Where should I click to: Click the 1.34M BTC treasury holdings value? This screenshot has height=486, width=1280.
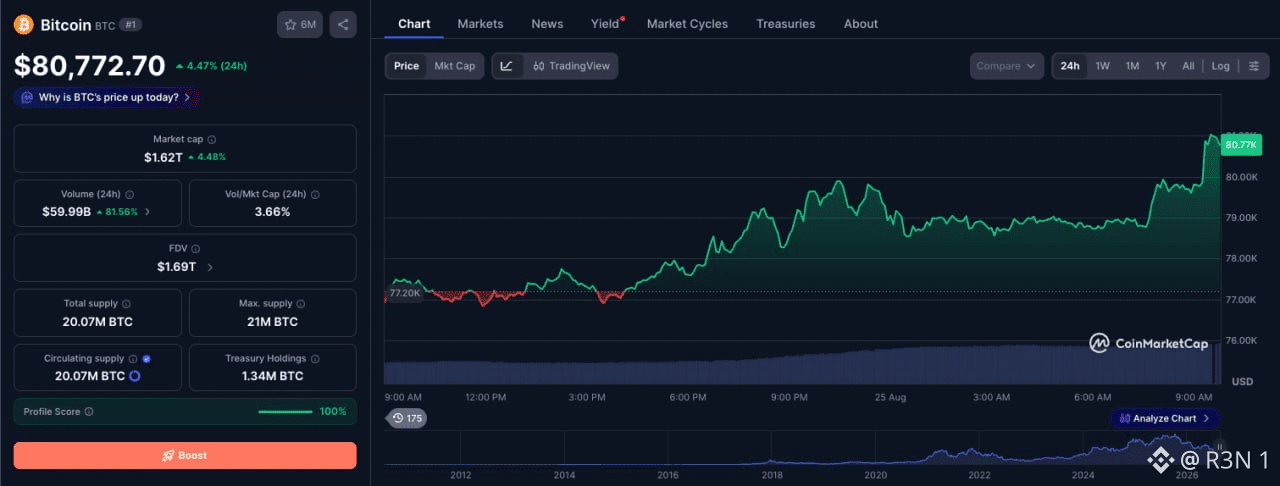pyautogui.click(x=272, y=376)
